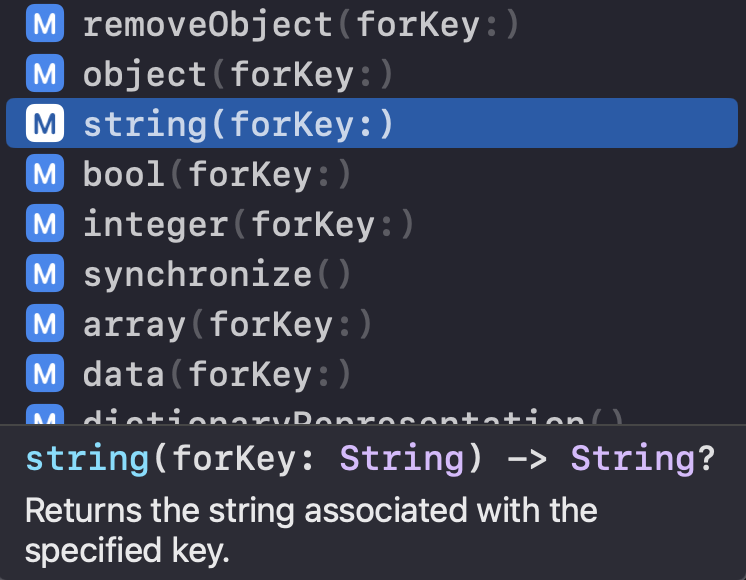The height and width of the screenshot is (580, 746).
Task: Pick the array(forKey:) suggestion
Action: tap(372, 323)
